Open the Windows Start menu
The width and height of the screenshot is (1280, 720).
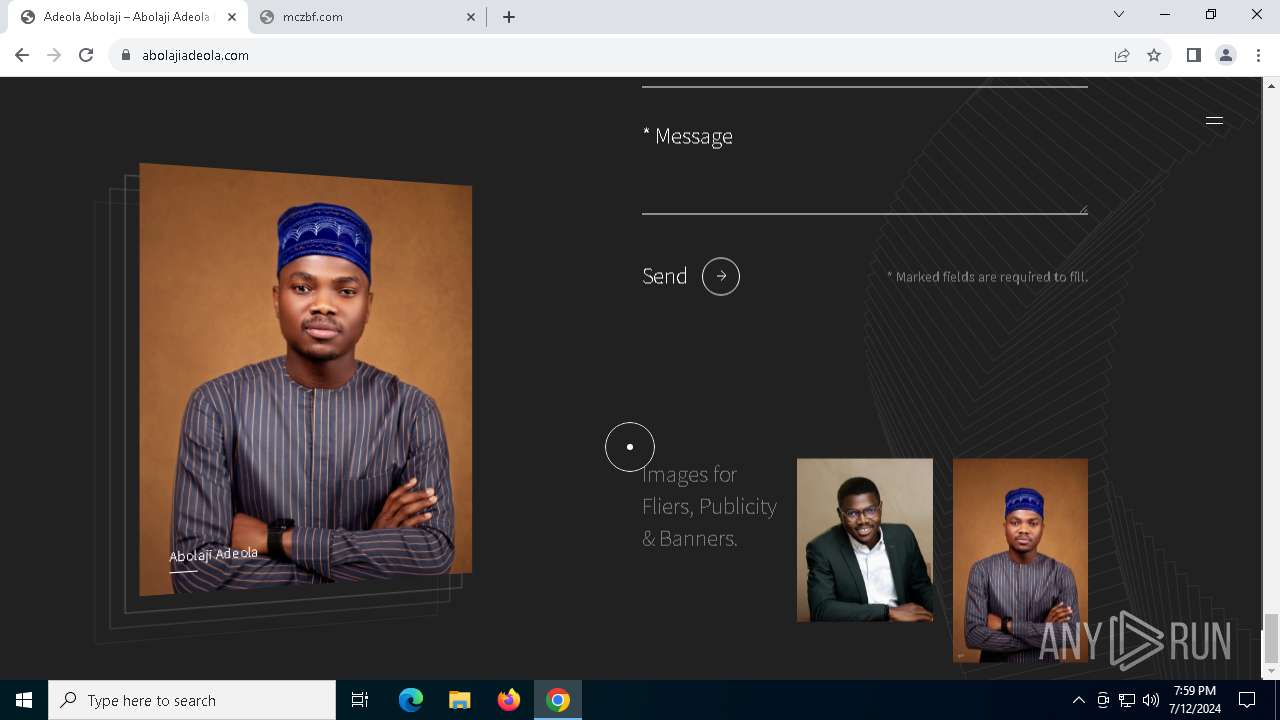(24, 700)
